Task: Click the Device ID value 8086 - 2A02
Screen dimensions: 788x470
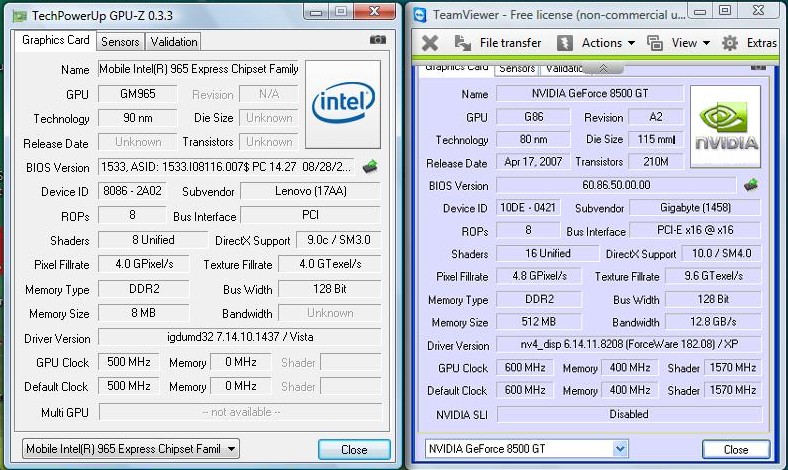Action: [132, 191]
